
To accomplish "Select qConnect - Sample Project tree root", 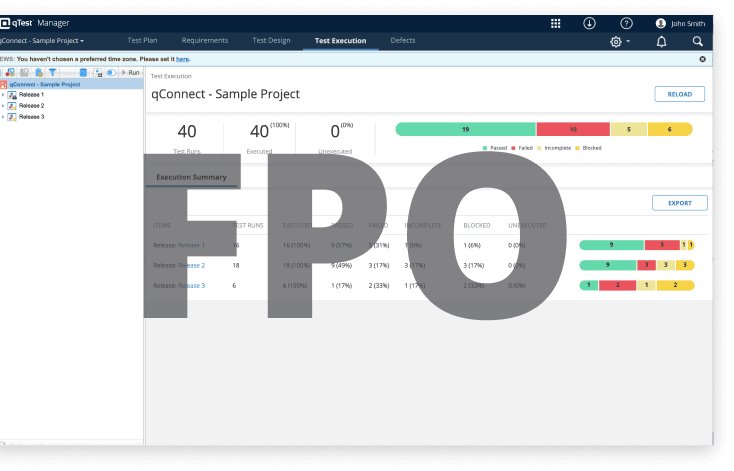I will [45, 84].
